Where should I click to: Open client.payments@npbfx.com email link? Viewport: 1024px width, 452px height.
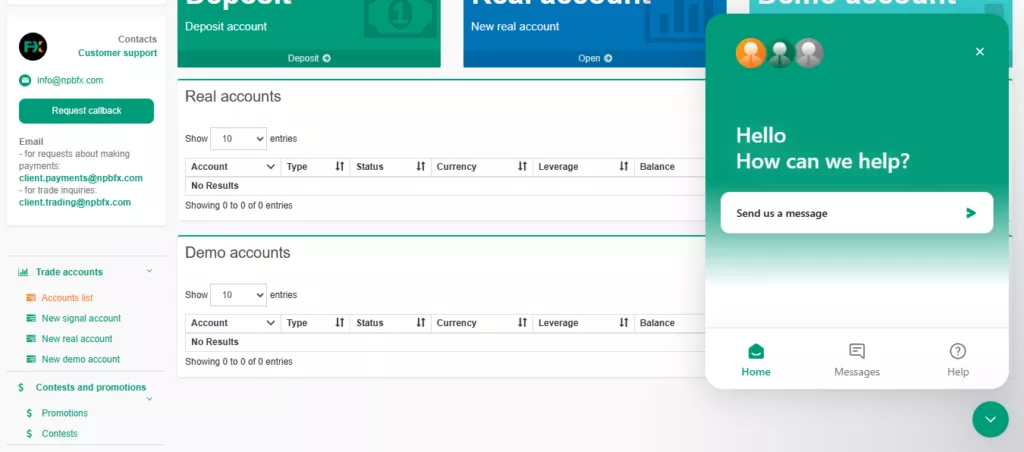81,178
